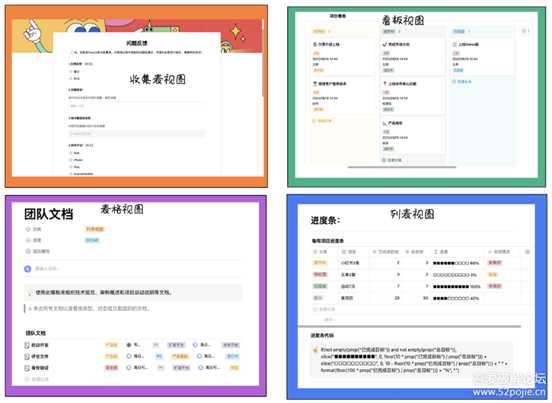
Task: Open the first document row icon in 团队文档 table
Action: (x=27, y=345)
